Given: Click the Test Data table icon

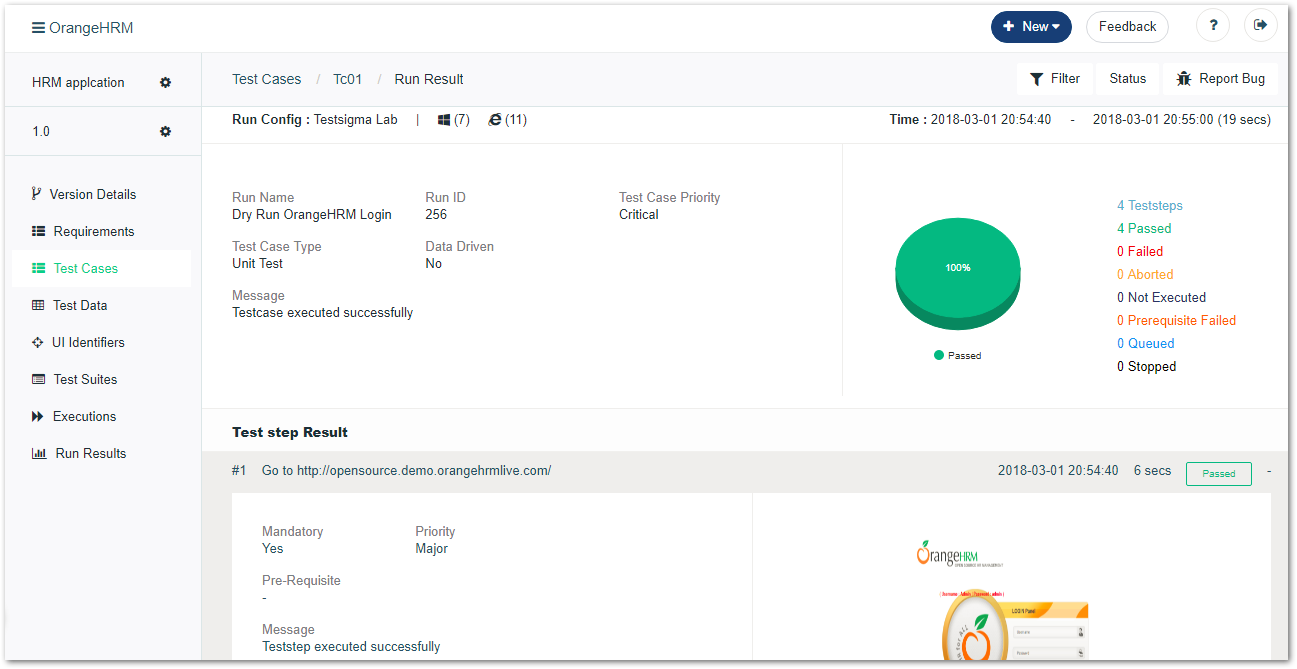Looking at the screenshot, I should click(x=39, y=305).
